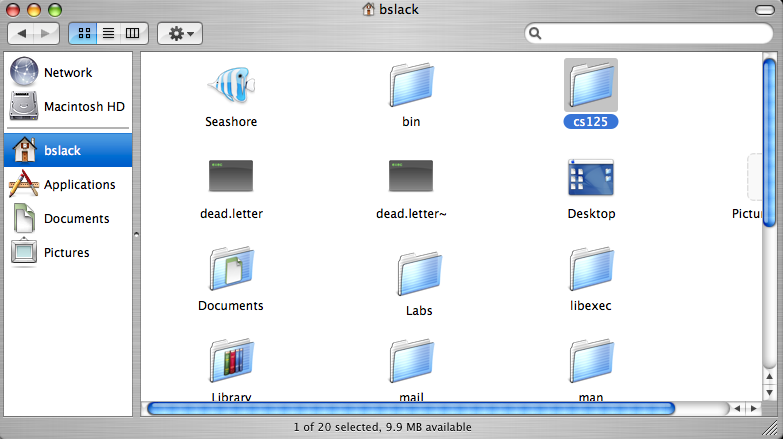Image resolution: width=783 pixels, height=439 pixels.
Task: Click the magnifier icon in search field
Action: pyautogui.click(x=537, y=34)
